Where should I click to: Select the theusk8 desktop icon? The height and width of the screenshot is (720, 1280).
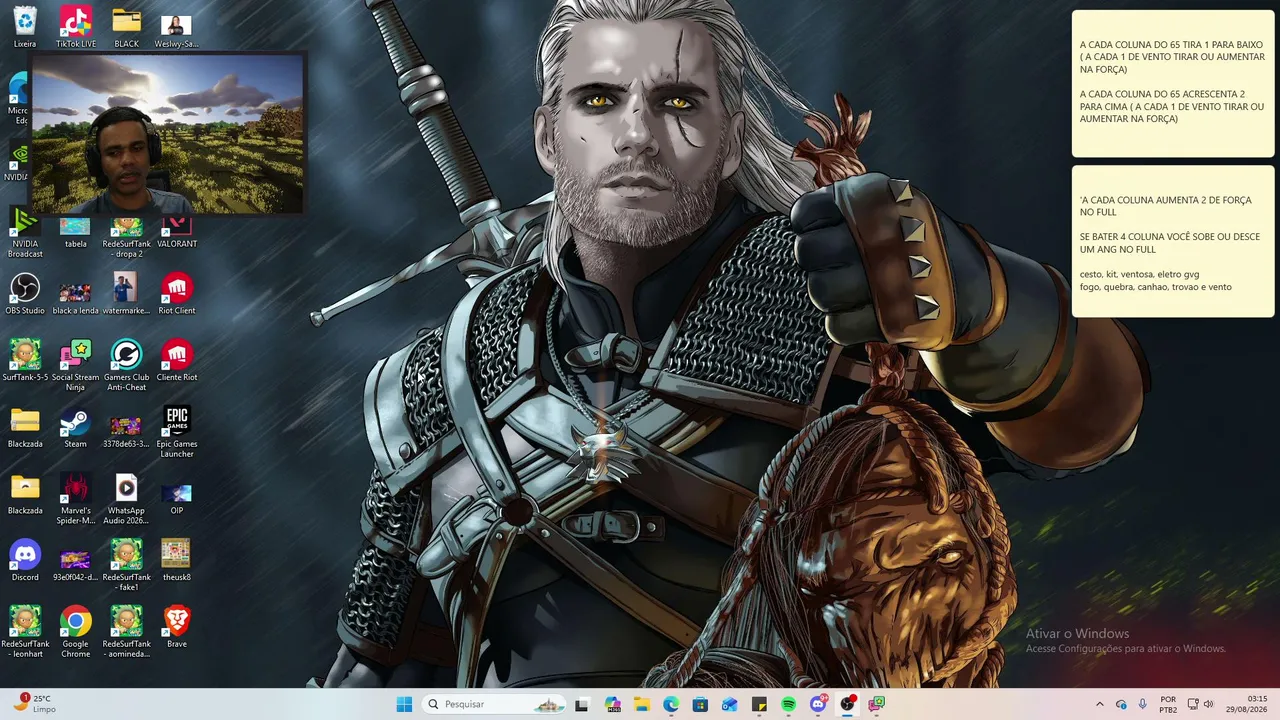click(x=176, y=561)
